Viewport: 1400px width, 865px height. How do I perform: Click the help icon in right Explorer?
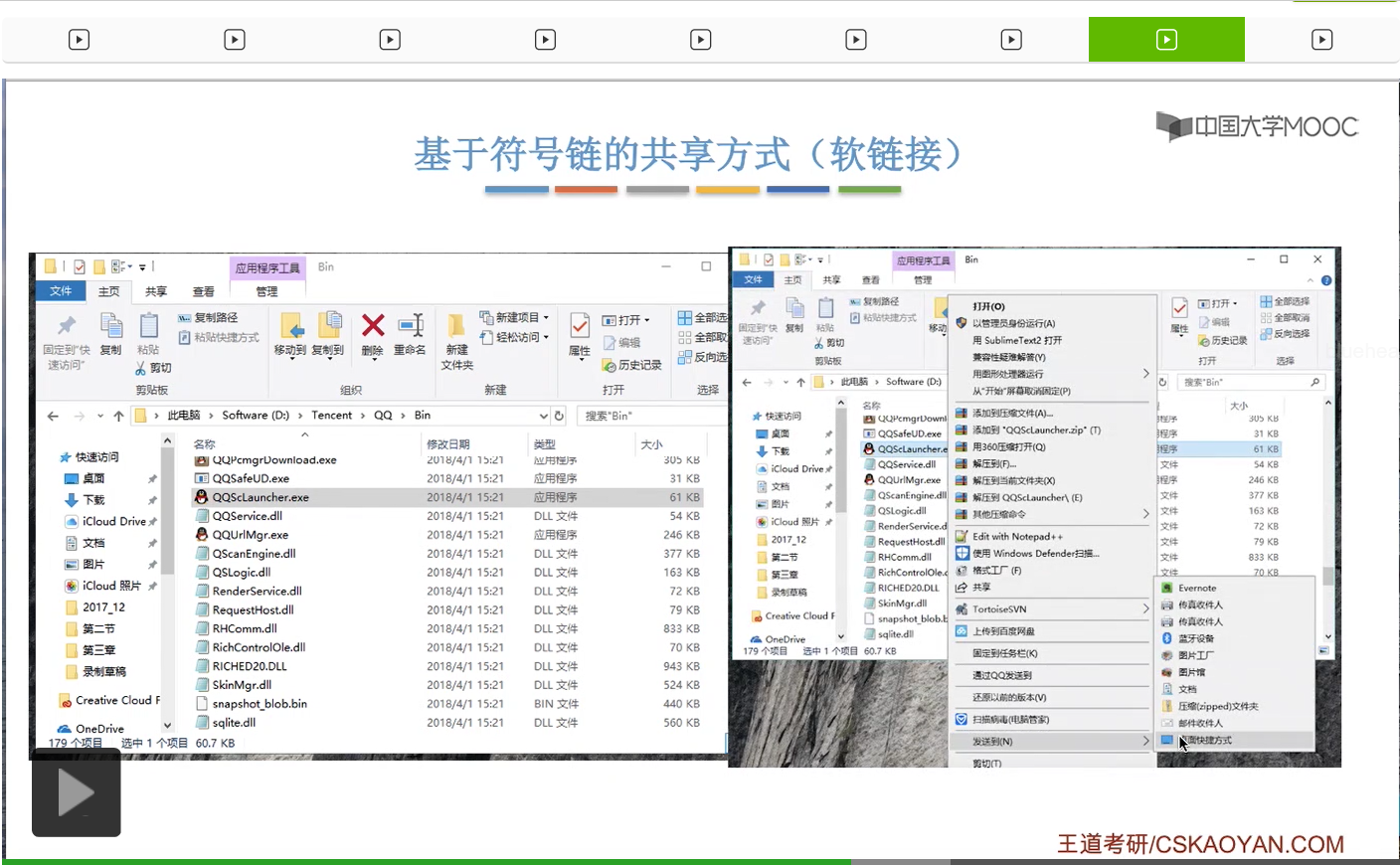coord(1326,280)
